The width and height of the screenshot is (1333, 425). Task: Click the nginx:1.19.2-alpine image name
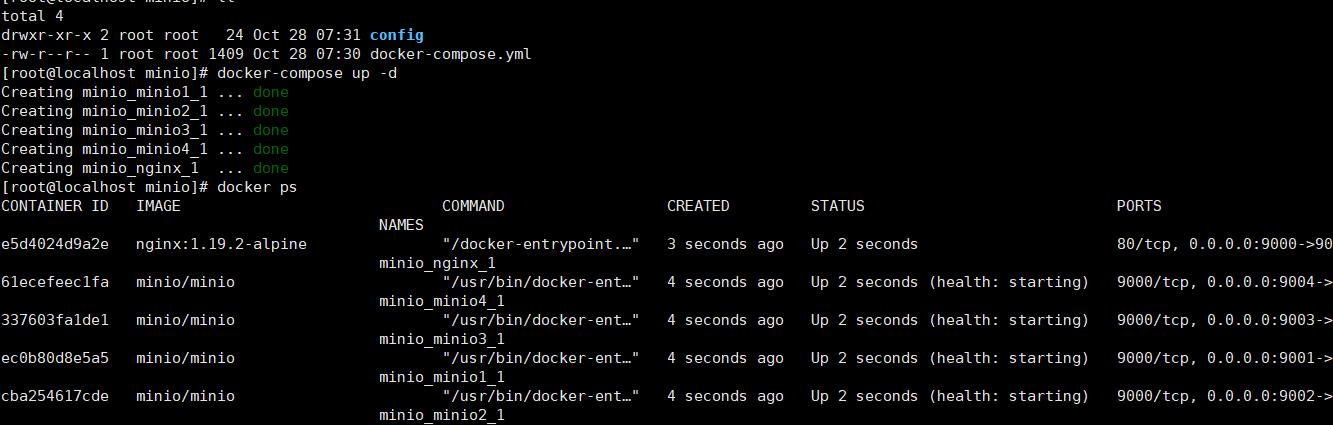click(x=221, y=244)
